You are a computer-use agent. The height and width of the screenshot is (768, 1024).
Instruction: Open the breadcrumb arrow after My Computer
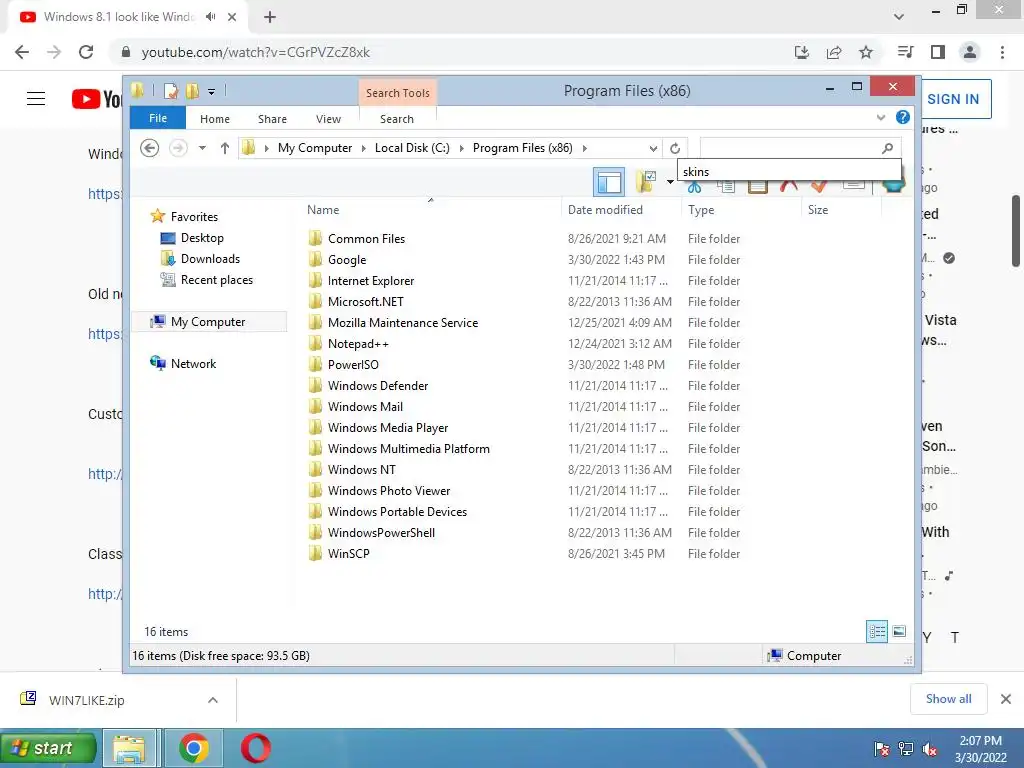tap(364, 148)
